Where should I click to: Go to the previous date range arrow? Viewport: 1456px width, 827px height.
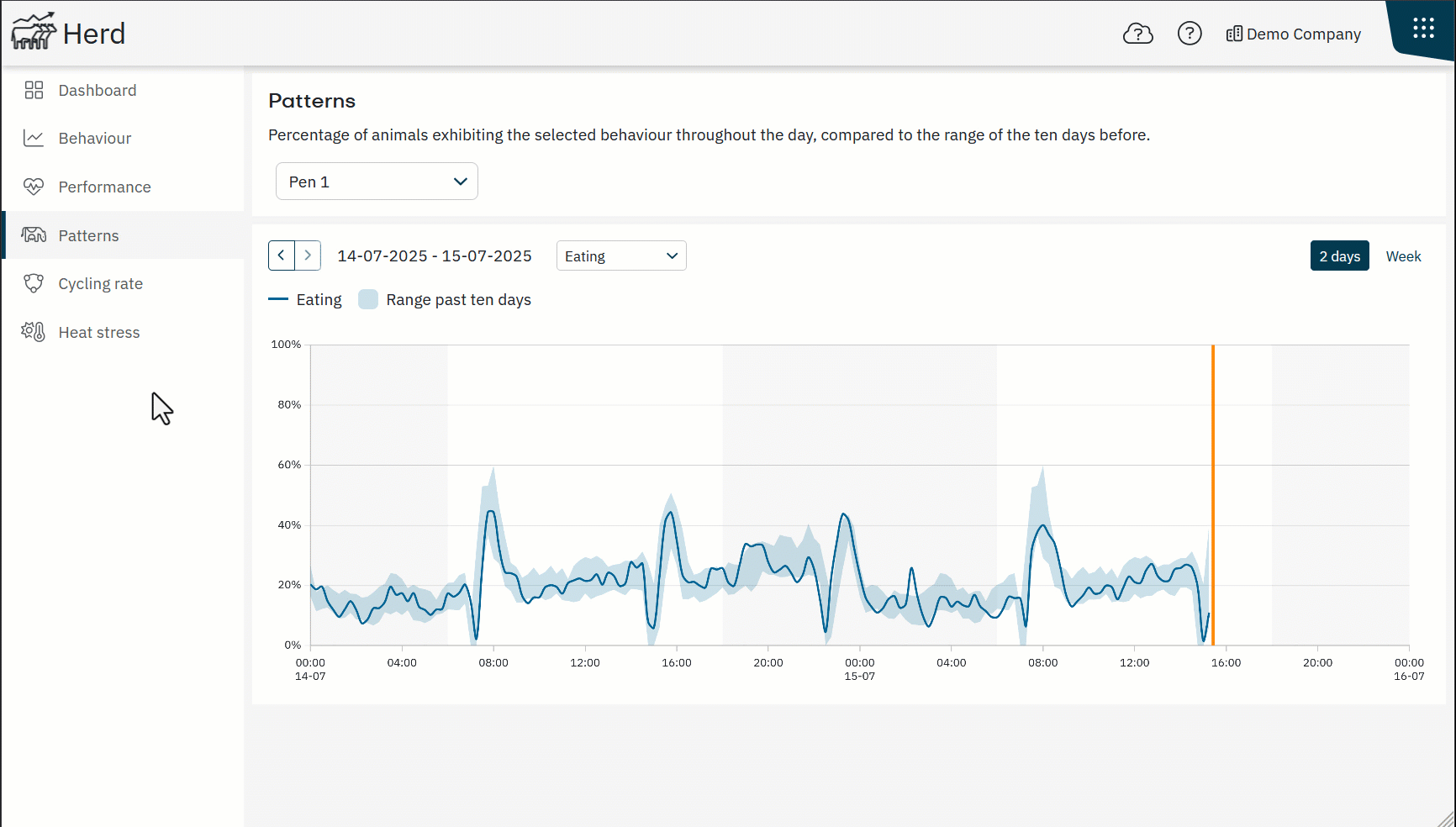[282, 255]
